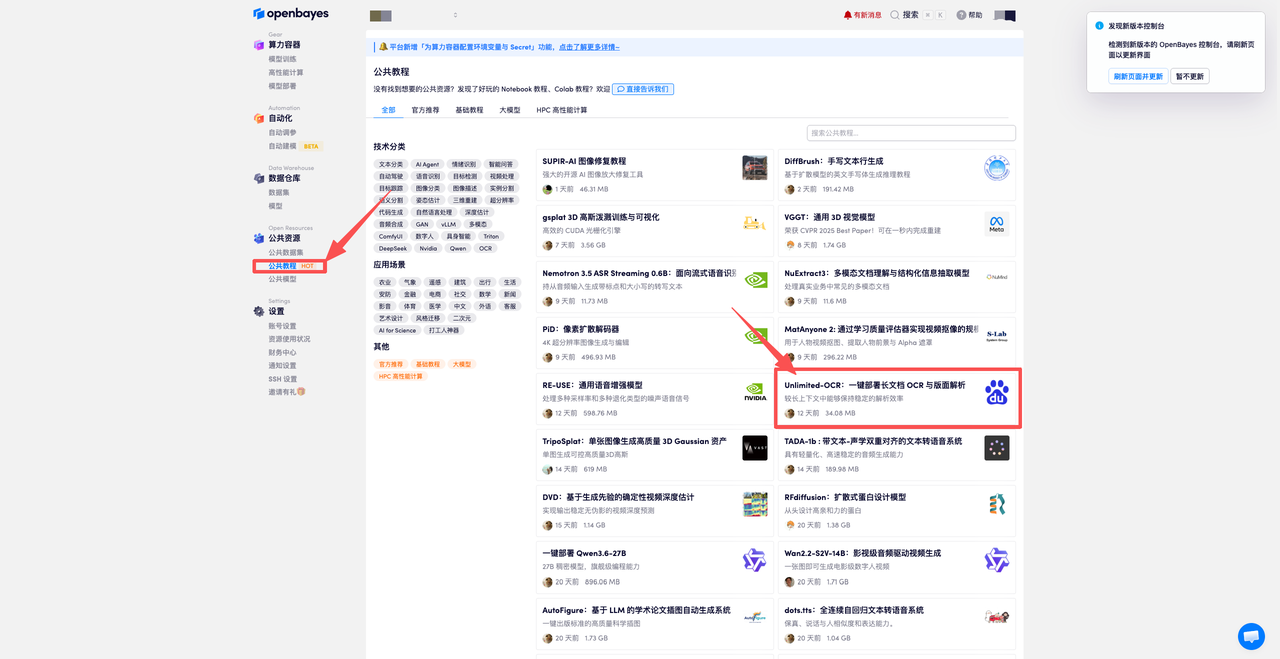Follow the 点击了解更多详情 link
1280x659 pixels.
(x=589, y=47)
